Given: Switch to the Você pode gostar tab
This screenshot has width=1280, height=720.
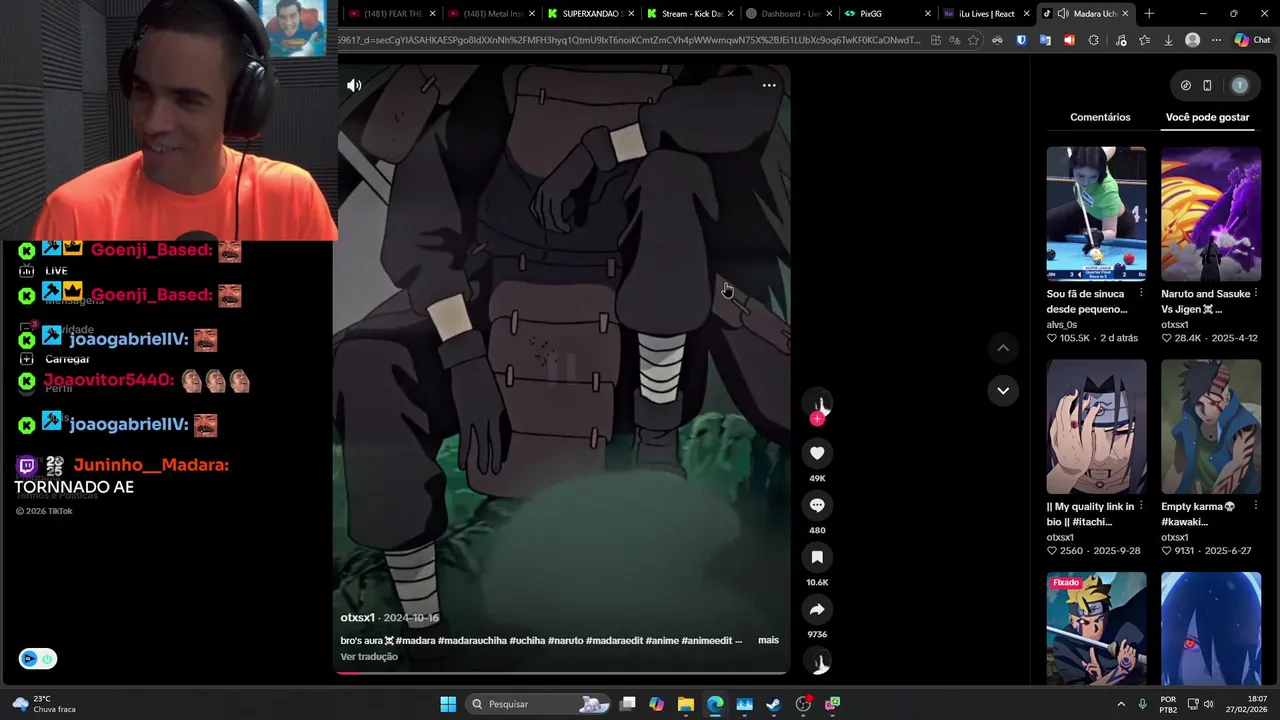Looking at the screenshot, I should (x=1207, y=117).
